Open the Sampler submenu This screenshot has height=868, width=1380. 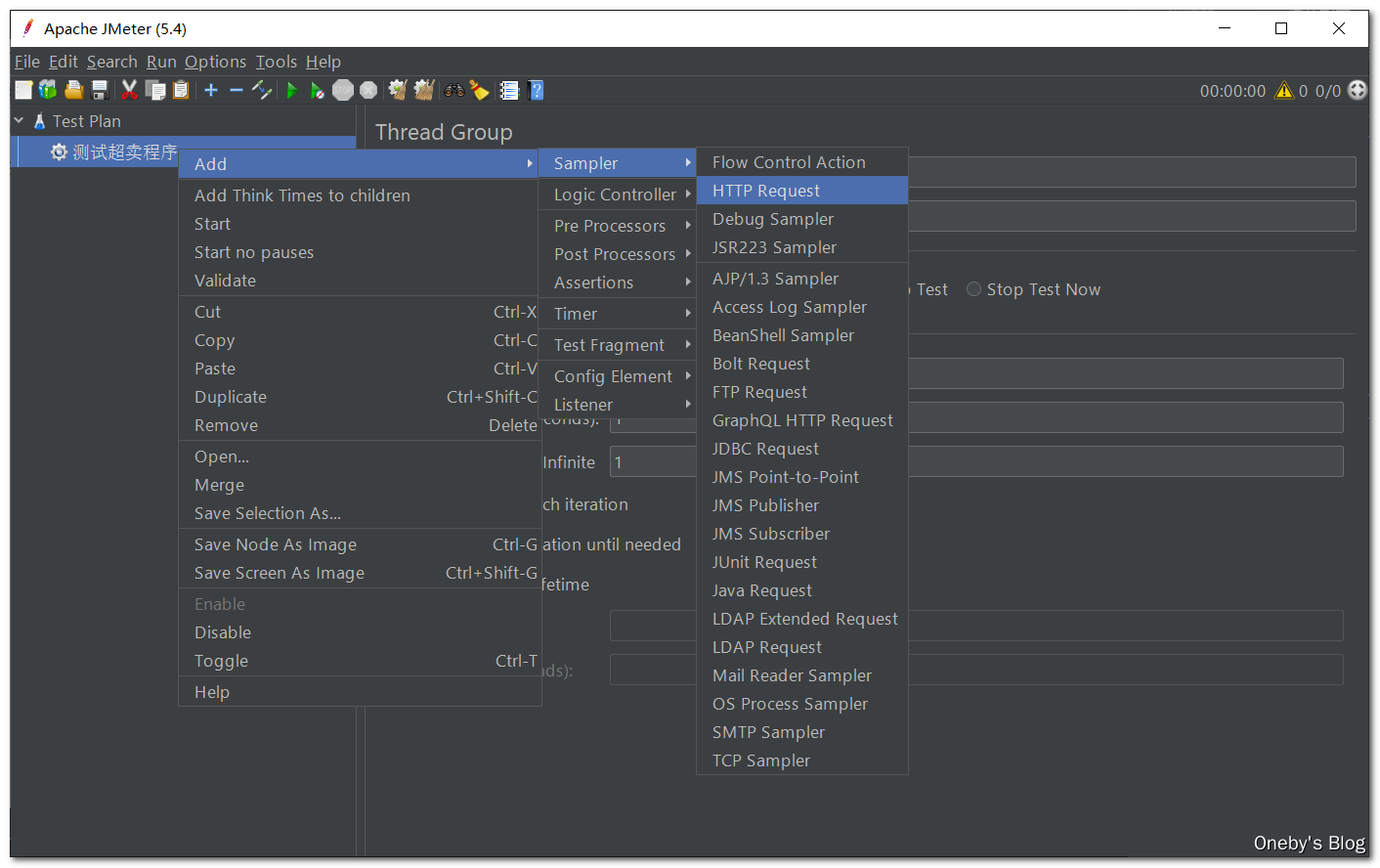[x=617, y=163]
